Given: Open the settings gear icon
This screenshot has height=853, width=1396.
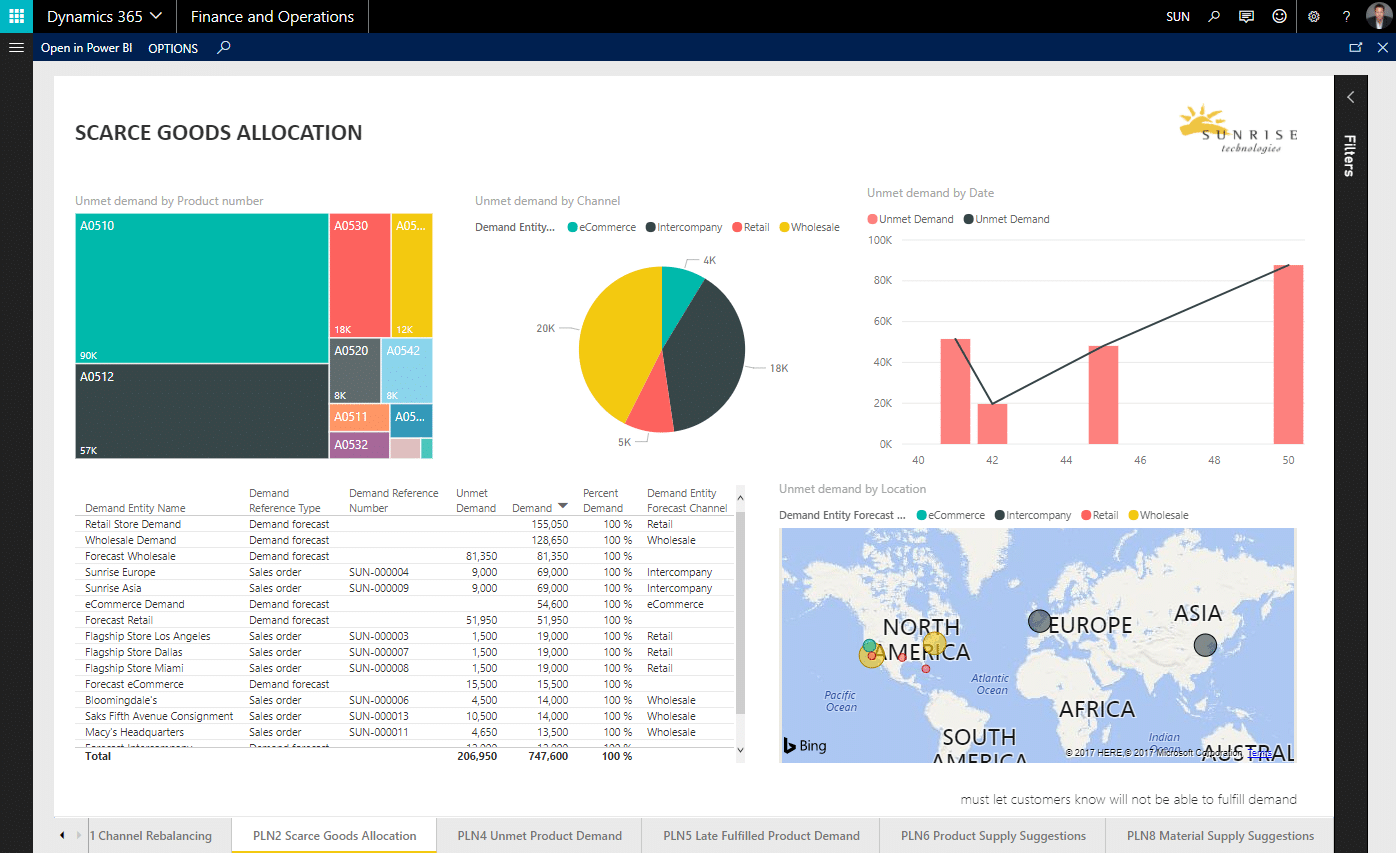Looking at the screenshot, I should click(1314, 17).
